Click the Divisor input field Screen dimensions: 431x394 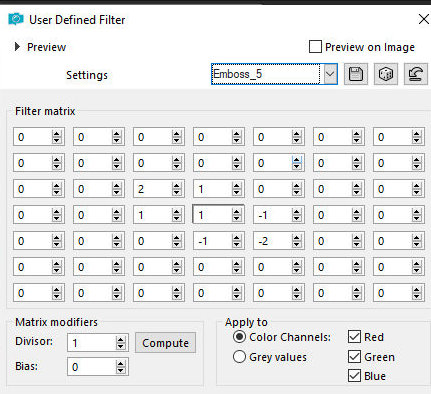pos(92,343)
